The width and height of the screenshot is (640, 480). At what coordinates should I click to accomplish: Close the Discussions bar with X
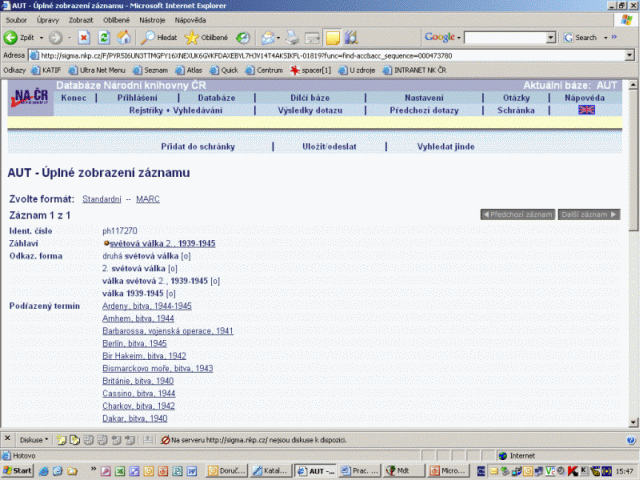pyautogui.click(x=7, y=439)
